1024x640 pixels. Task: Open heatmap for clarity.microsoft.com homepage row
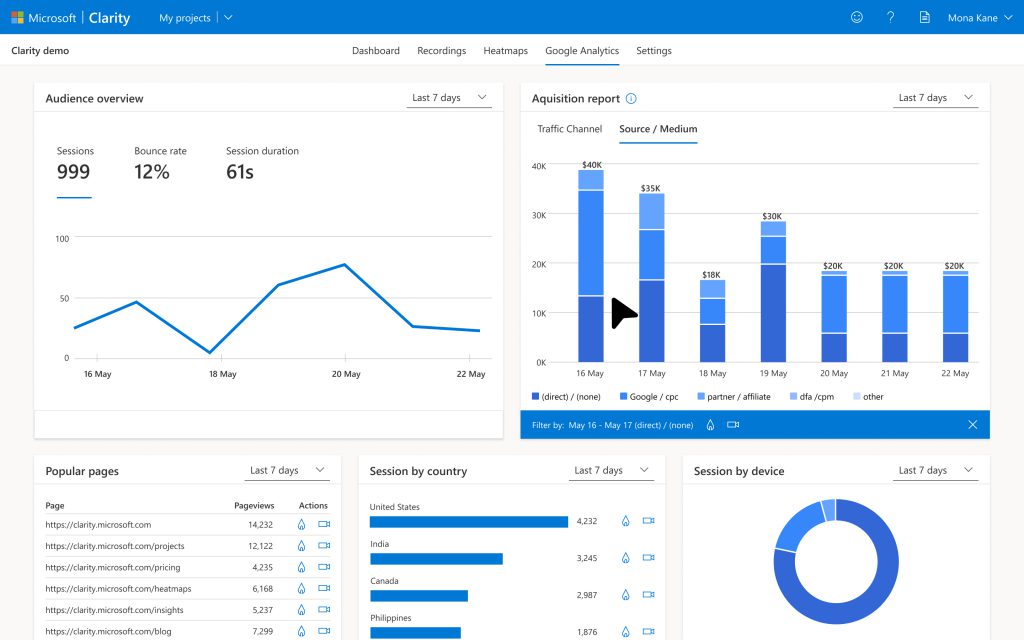pyautogui.click(x=301, y=524)
